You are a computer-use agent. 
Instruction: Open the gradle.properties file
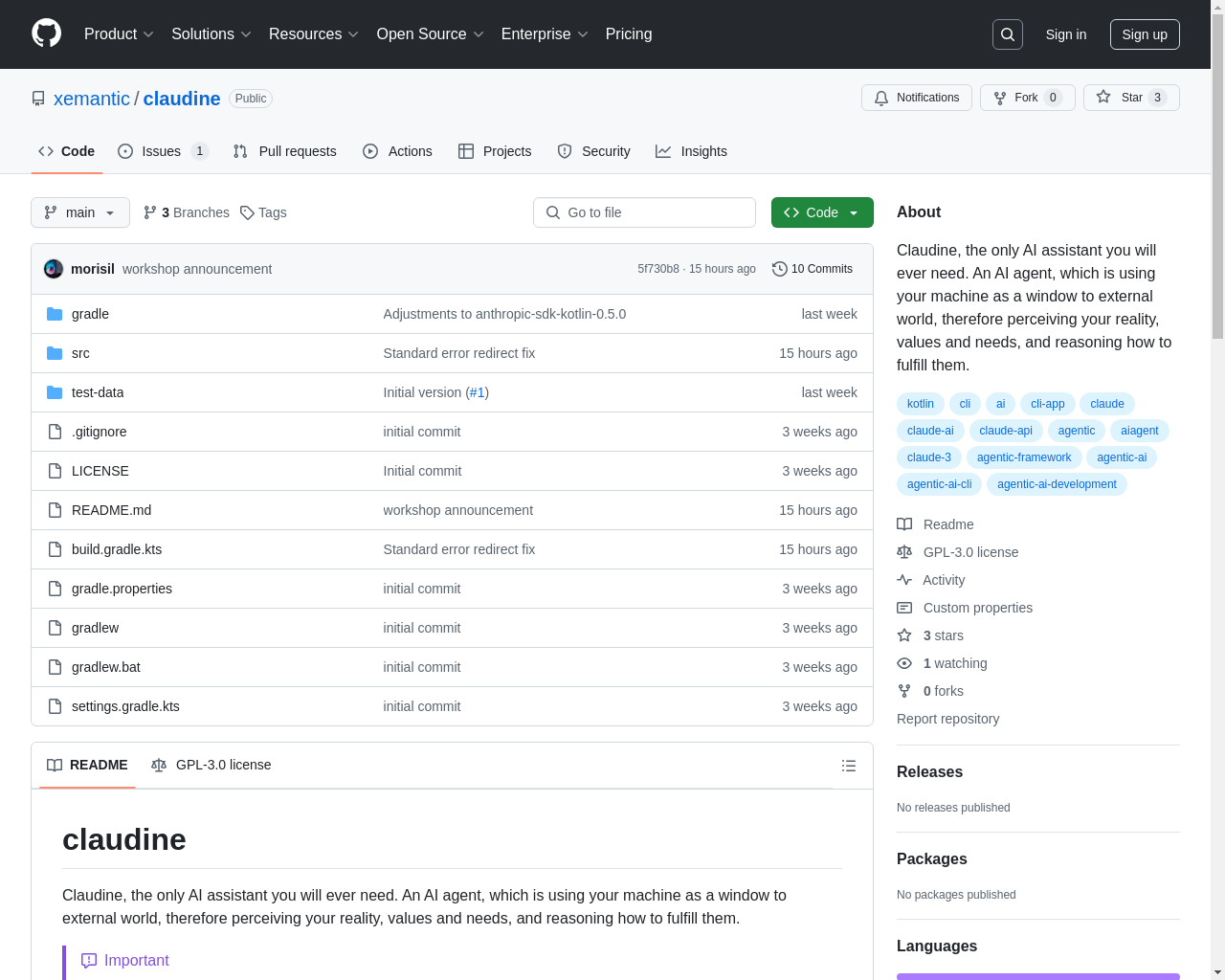coord(122,589)
